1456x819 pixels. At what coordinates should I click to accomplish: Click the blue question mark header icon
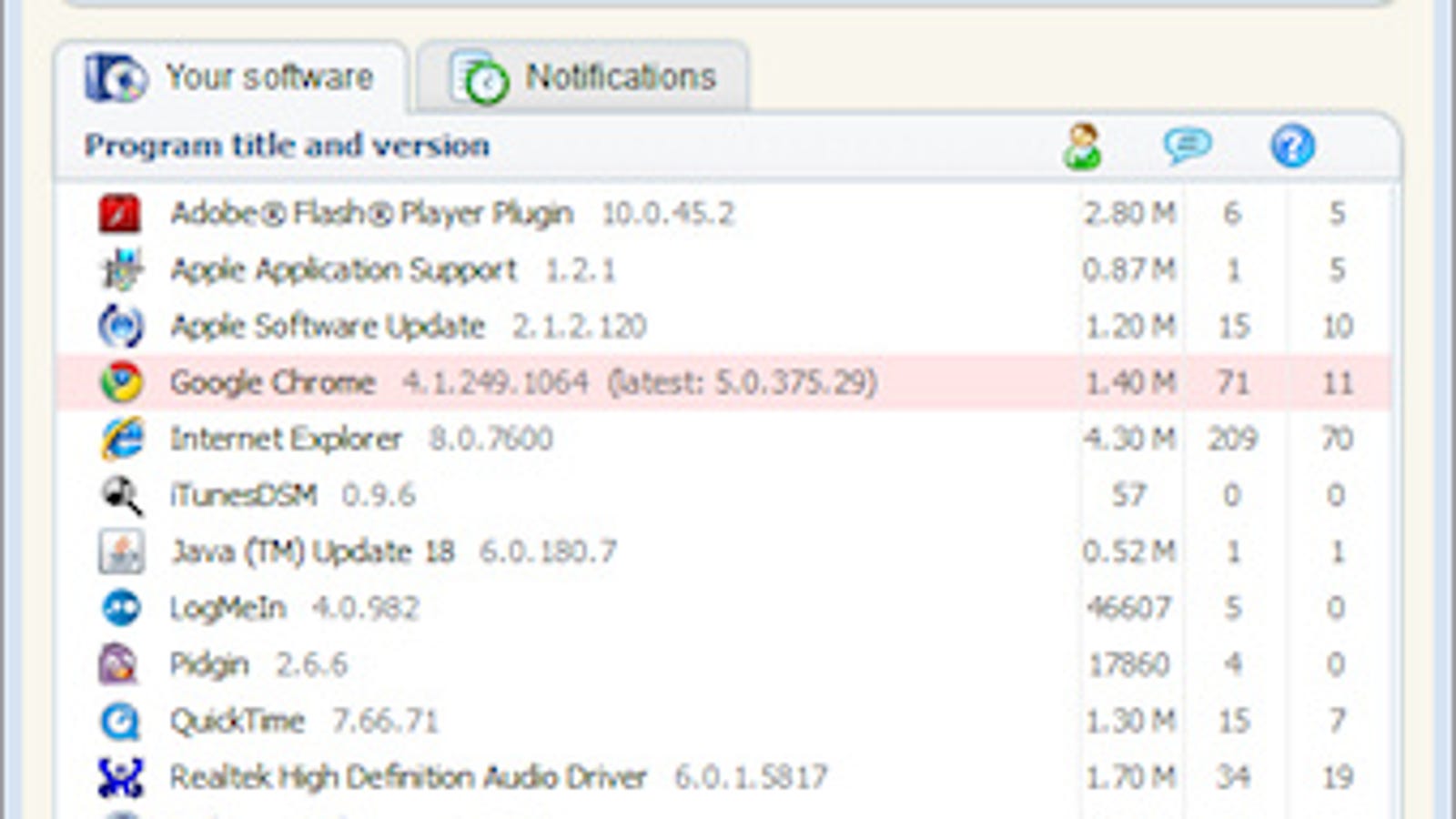click(1292, 146)
